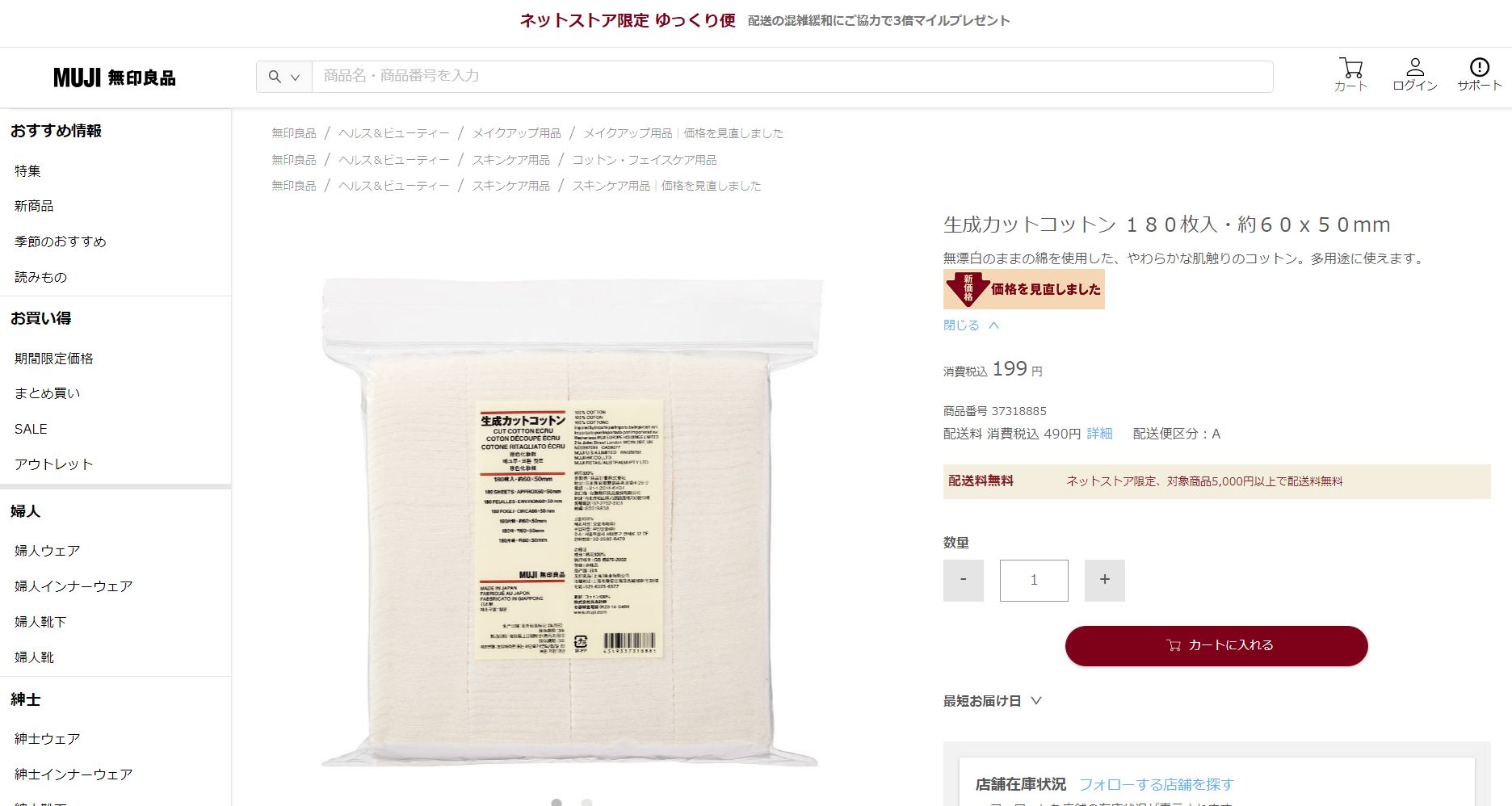Click フォローする店舗を探す link
Viewport: 1512px width, 806px height.
pos(1156,784)
